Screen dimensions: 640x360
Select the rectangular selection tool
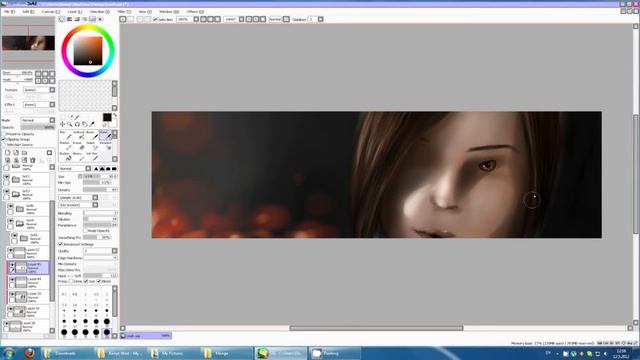[62, 117]
